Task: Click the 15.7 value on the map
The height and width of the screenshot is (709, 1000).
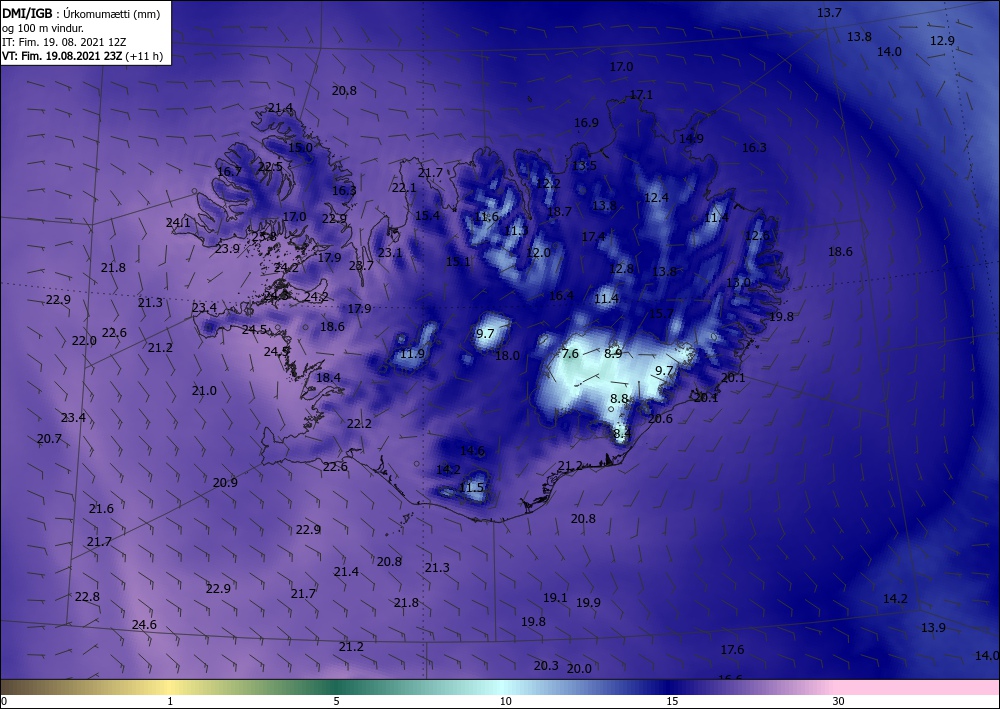Action: pyautogui.click(x=661, y=314)
